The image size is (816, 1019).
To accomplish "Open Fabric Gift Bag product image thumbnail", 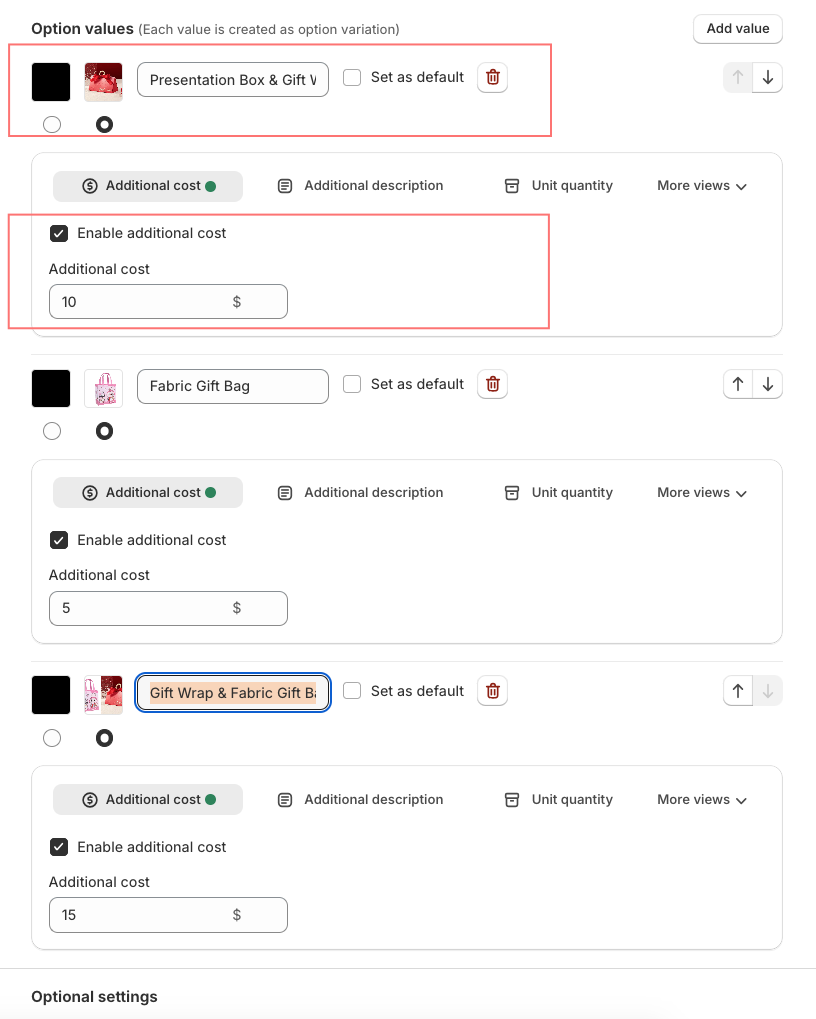I will 104,389.
